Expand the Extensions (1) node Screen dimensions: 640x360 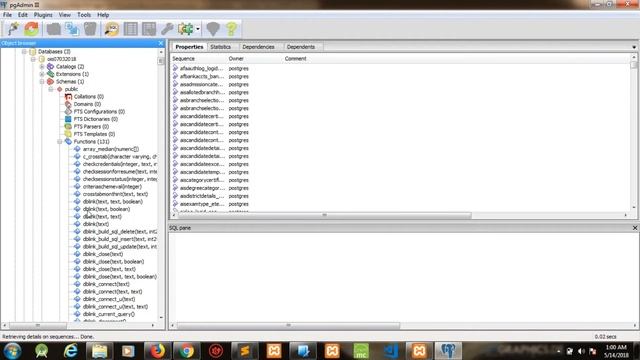(x=42, y=74)
